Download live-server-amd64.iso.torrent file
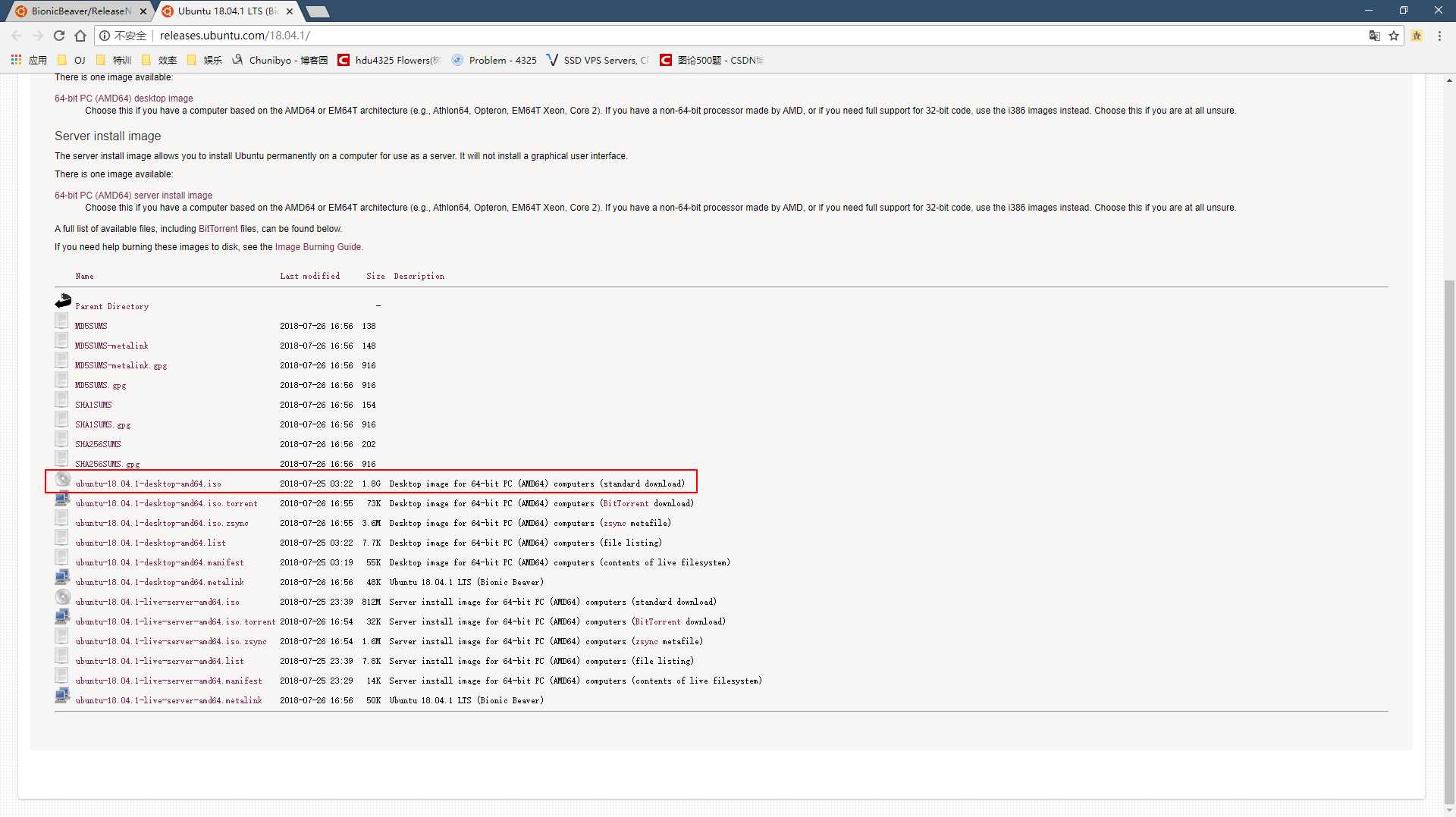Image resolution: width=1456 pixels, height=817 pixels. (175, 621)
